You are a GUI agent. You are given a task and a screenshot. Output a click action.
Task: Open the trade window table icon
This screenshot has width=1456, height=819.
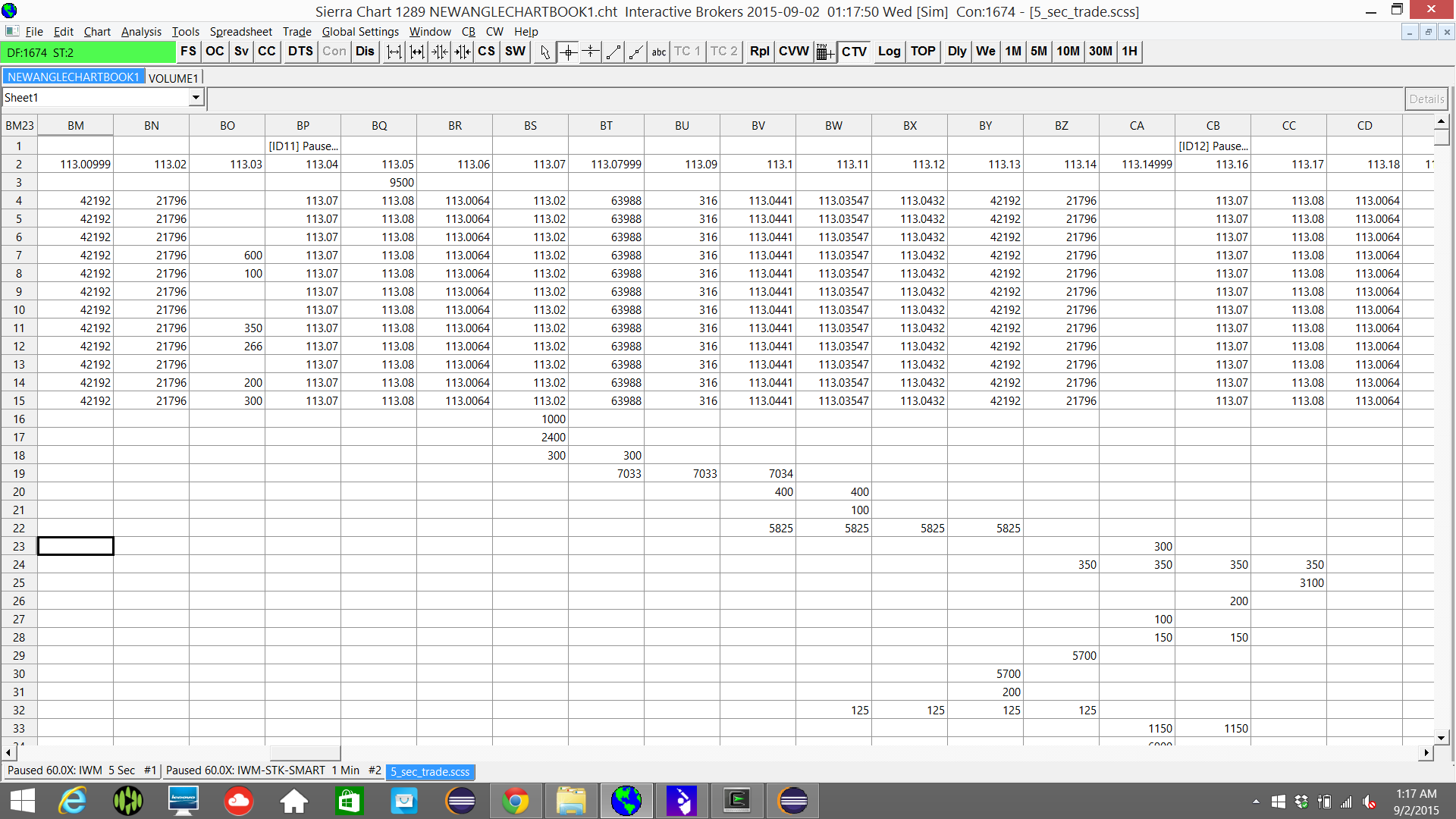click(824, 52)
